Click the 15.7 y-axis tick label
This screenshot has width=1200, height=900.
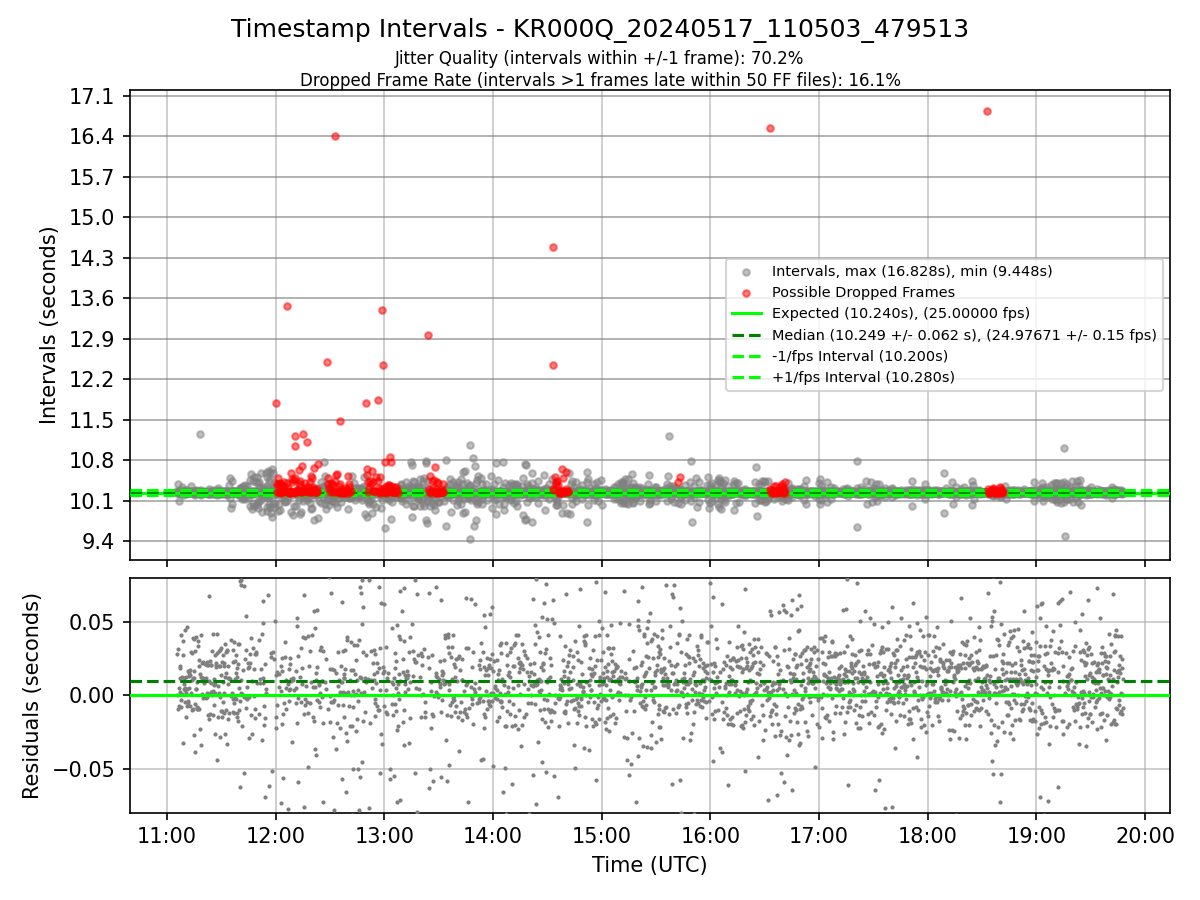93,177
